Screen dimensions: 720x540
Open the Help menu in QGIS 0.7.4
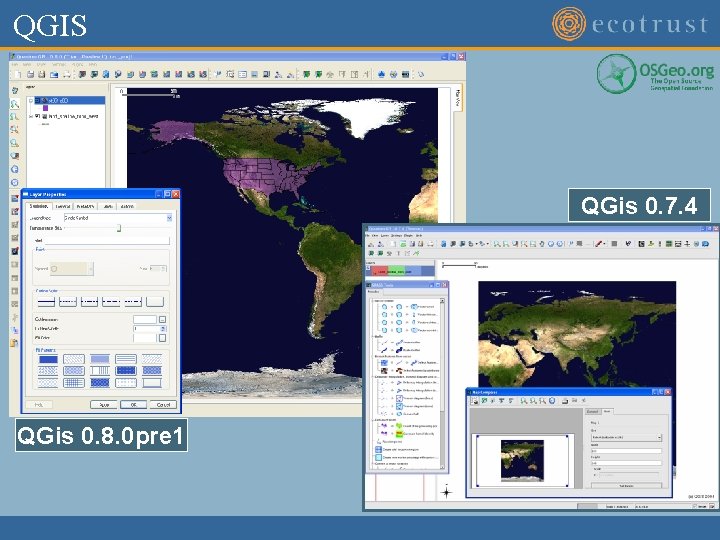point(419,236)
